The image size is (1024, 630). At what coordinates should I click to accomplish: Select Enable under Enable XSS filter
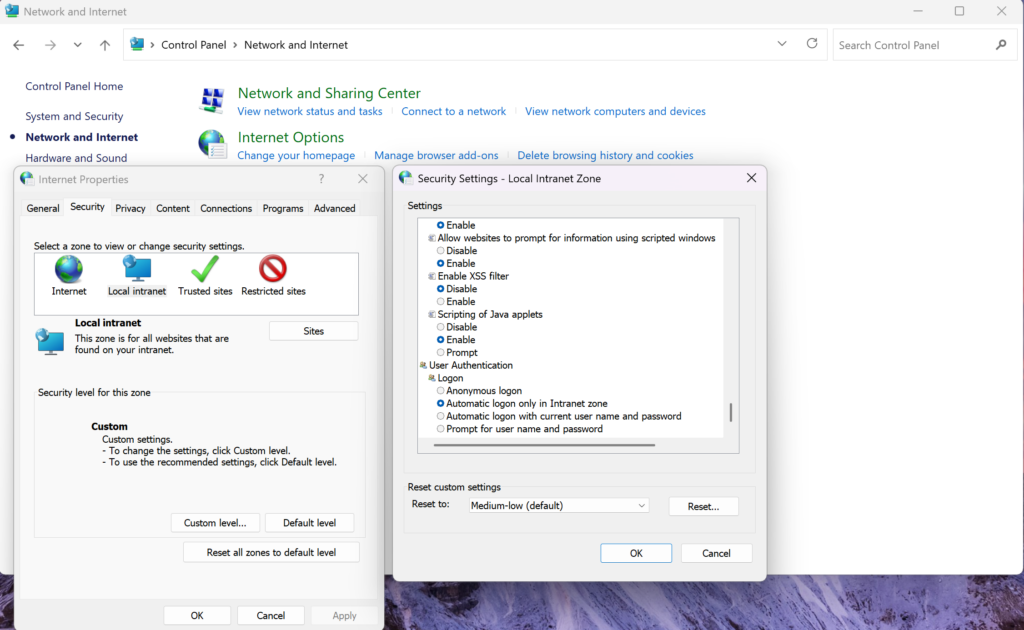[441, 302]
